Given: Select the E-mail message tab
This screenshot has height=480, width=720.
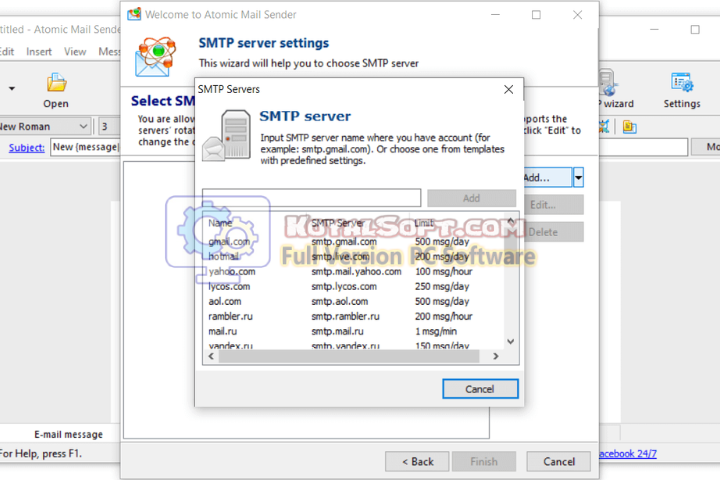Looking at the screenshot, I should (68, 434).
